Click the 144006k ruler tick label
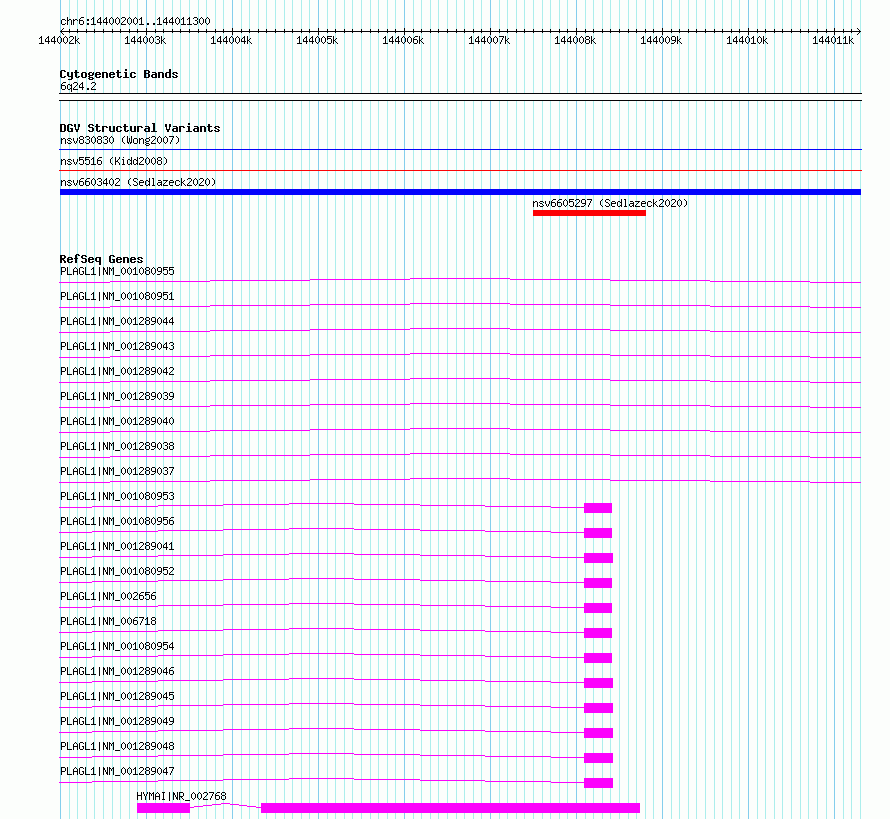 pos(403,40)
